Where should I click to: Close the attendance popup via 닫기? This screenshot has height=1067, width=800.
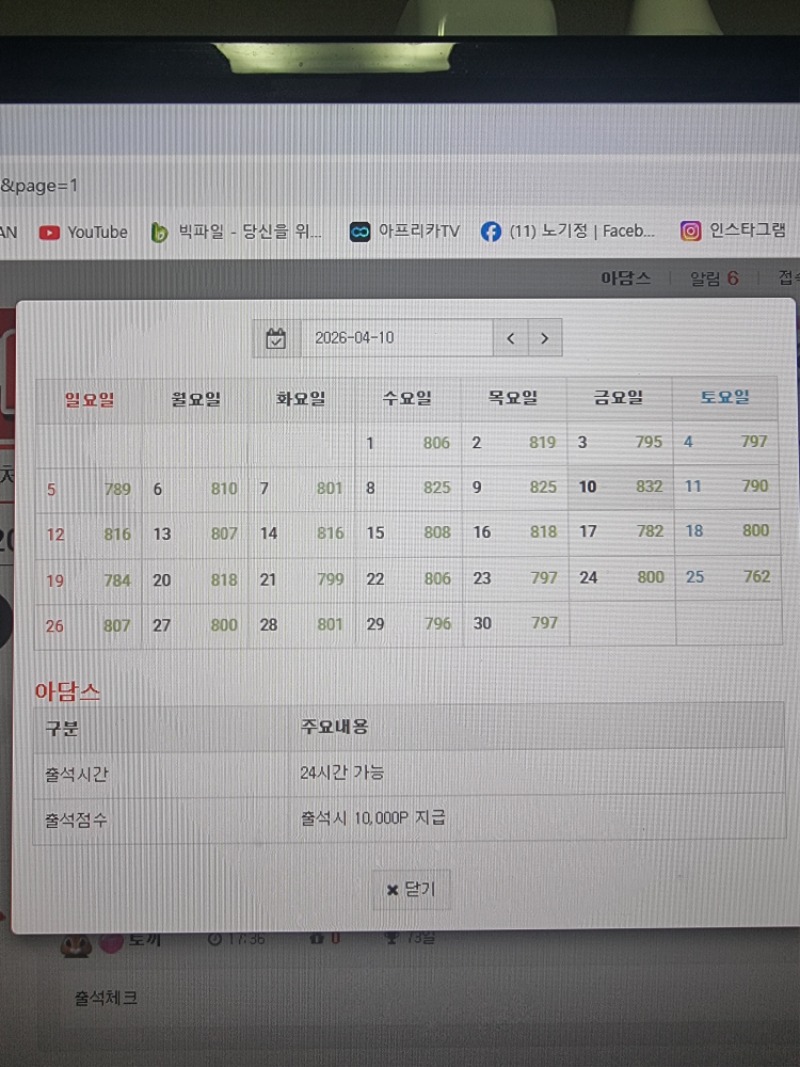click(410, 889)
